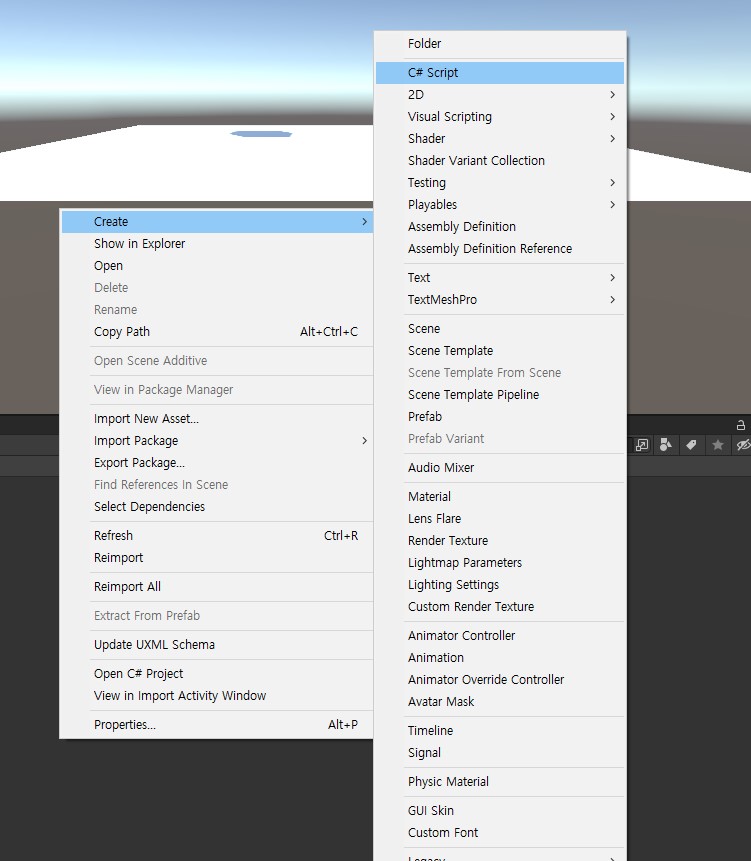This screenshot has width=751, height=861.
Task: Create a Signal asset
Action: click(x=500, y=753)
